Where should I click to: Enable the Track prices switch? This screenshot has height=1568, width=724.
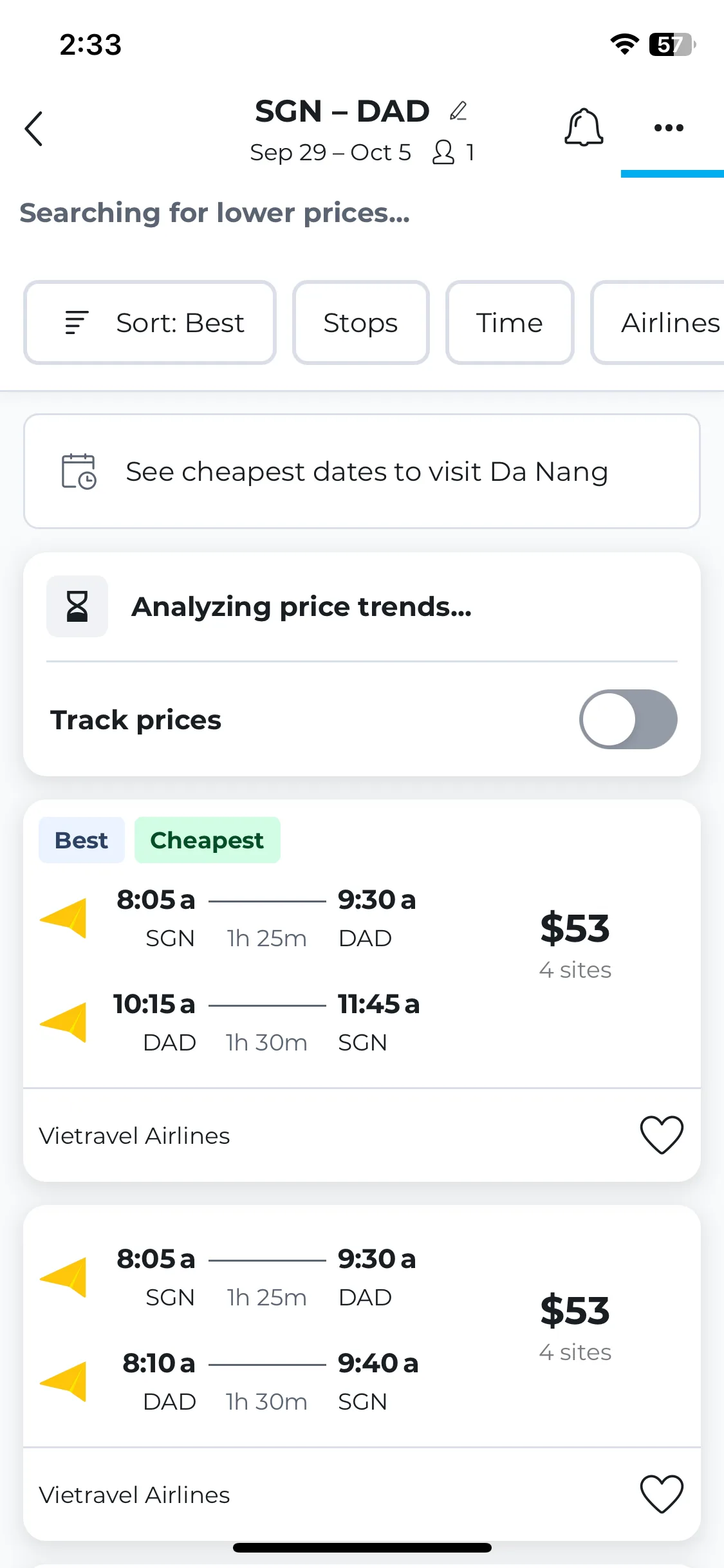pos(628,719)
